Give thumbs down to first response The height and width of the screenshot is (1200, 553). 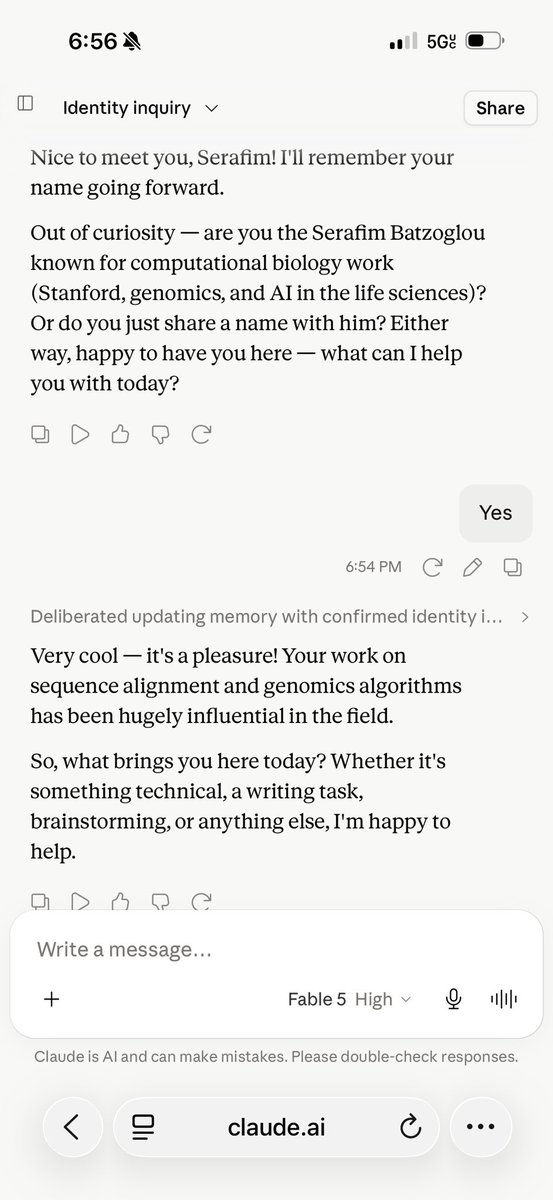pos(161,434)
